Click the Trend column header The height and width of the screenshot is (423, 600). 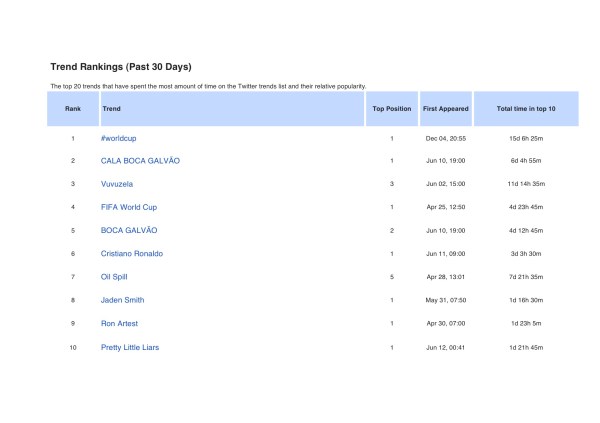[x=112, y=107]
